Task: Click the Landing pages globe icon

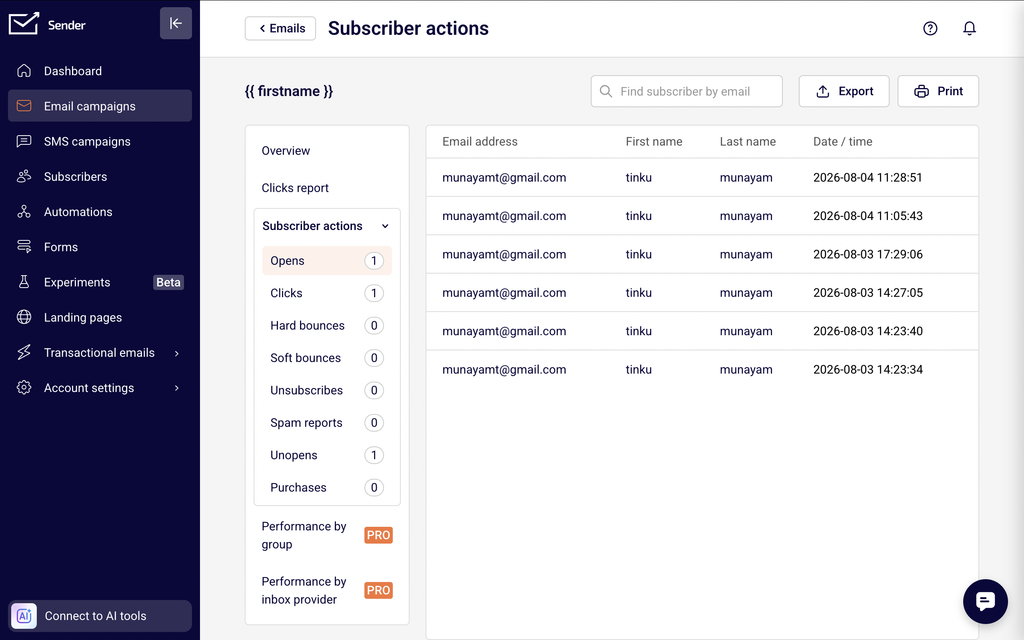Action: (x=24, y=317)
